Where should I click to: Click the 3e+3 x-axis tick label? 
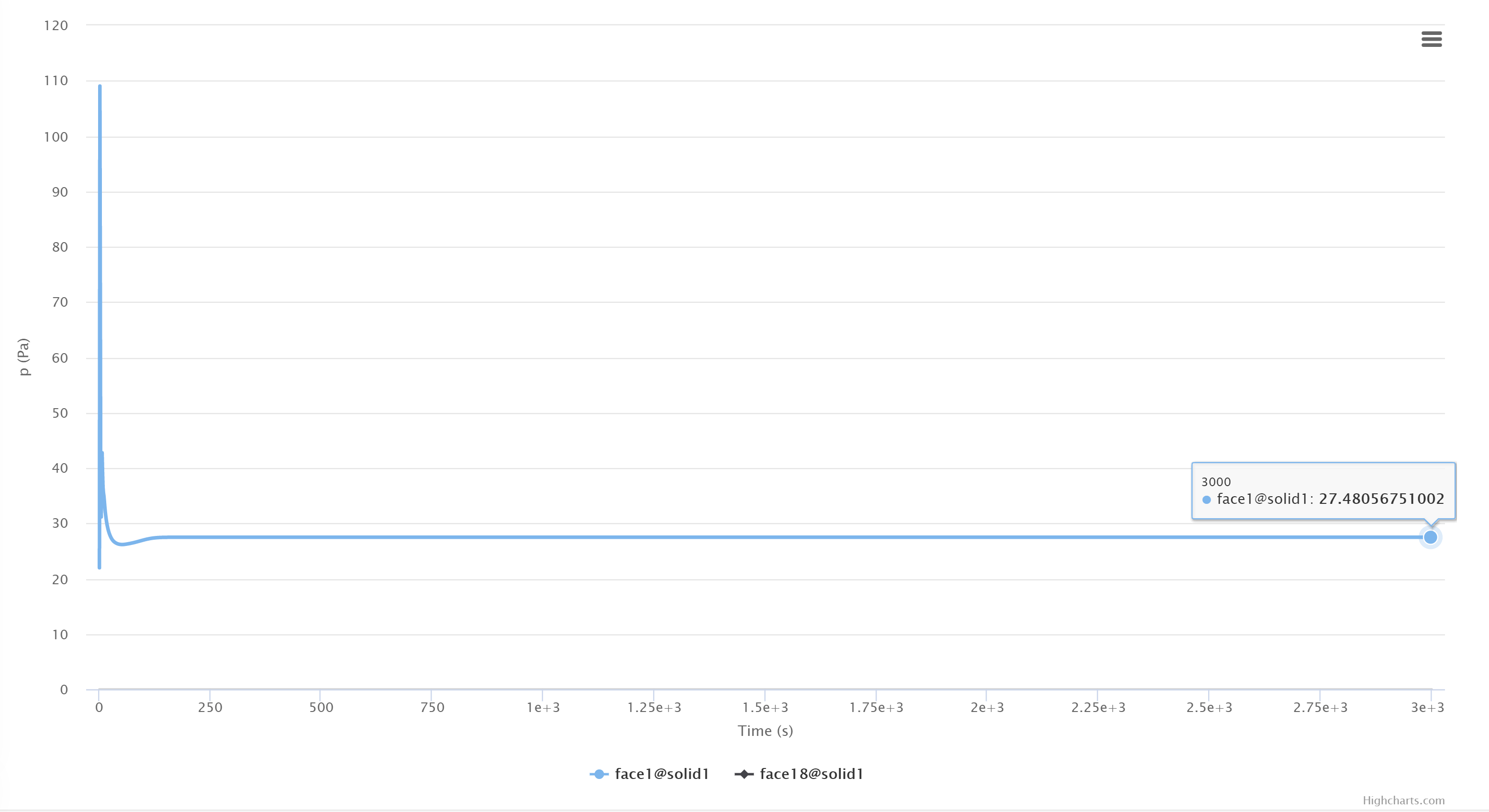coord(1427,707)
